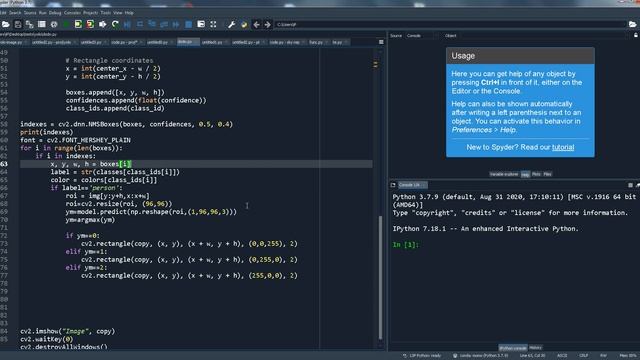Go back with left arrow icon
The width and height of the screenshot is (640, 360).
coord(256,24)
